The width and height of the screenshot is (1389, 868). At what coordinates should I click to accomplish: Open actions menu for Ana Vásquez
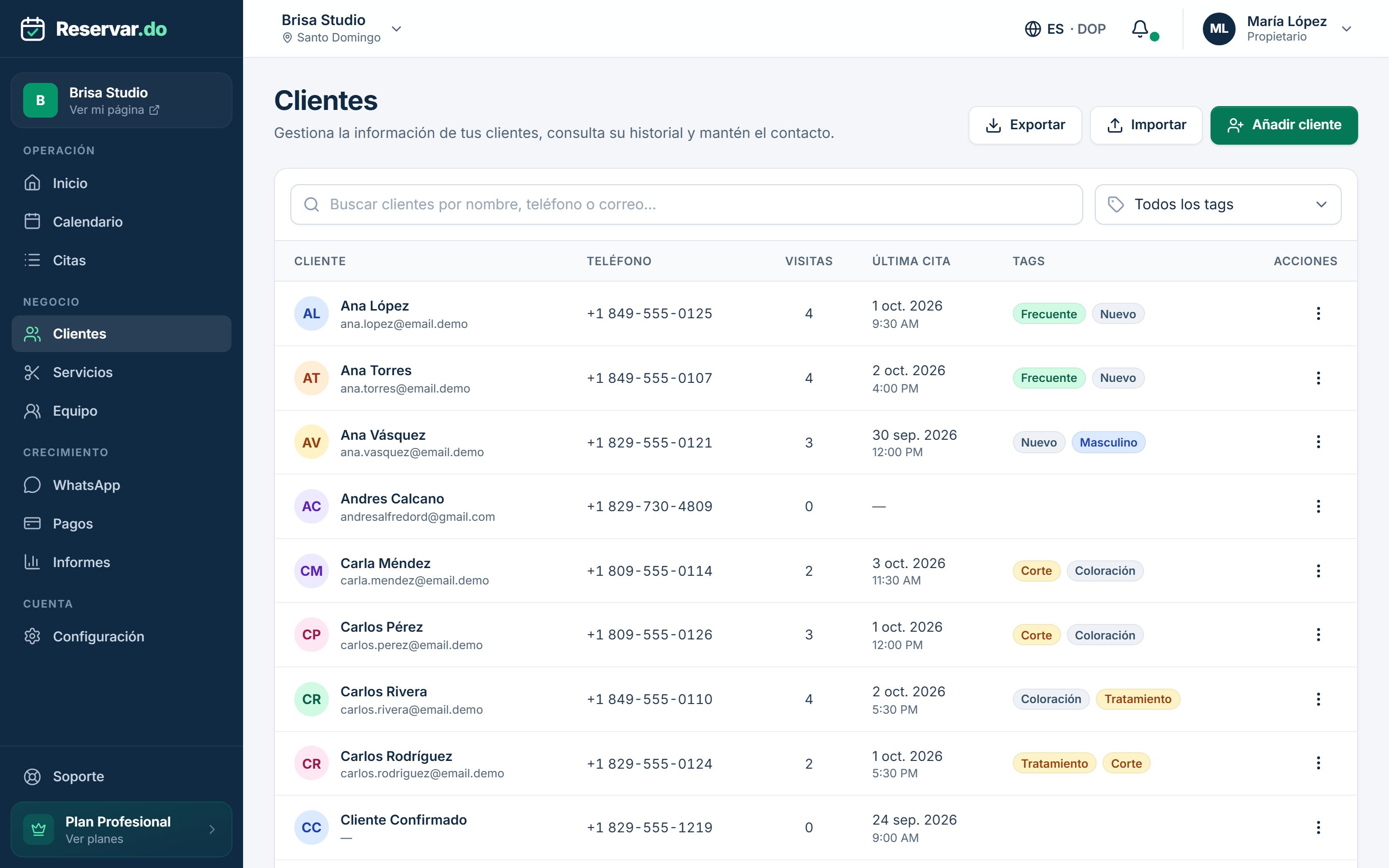[x=1318, y=441]
